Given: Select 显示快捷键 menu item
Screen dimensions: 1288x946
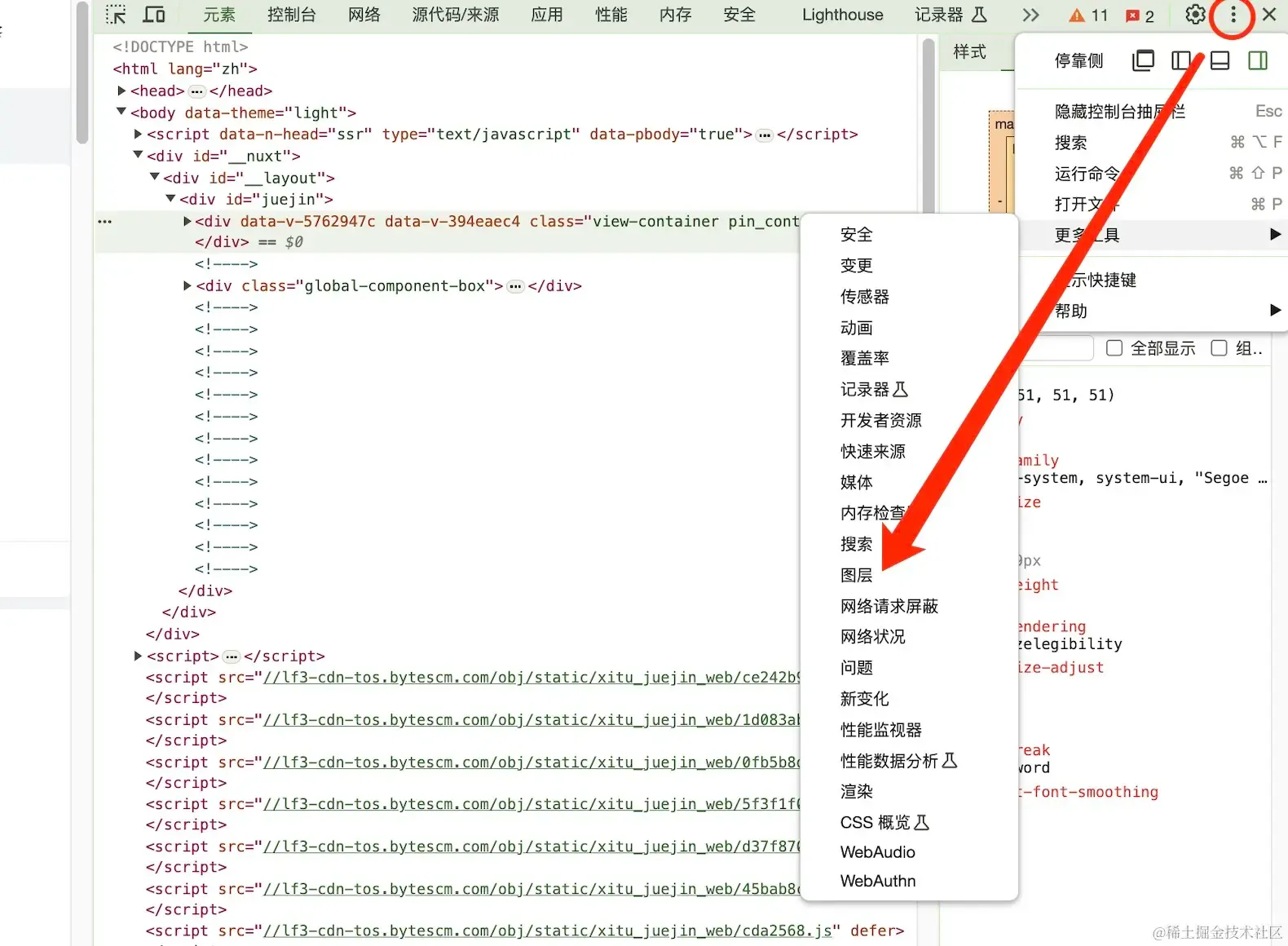Looking at the screenshot, I should click(x=1152, y=280).
